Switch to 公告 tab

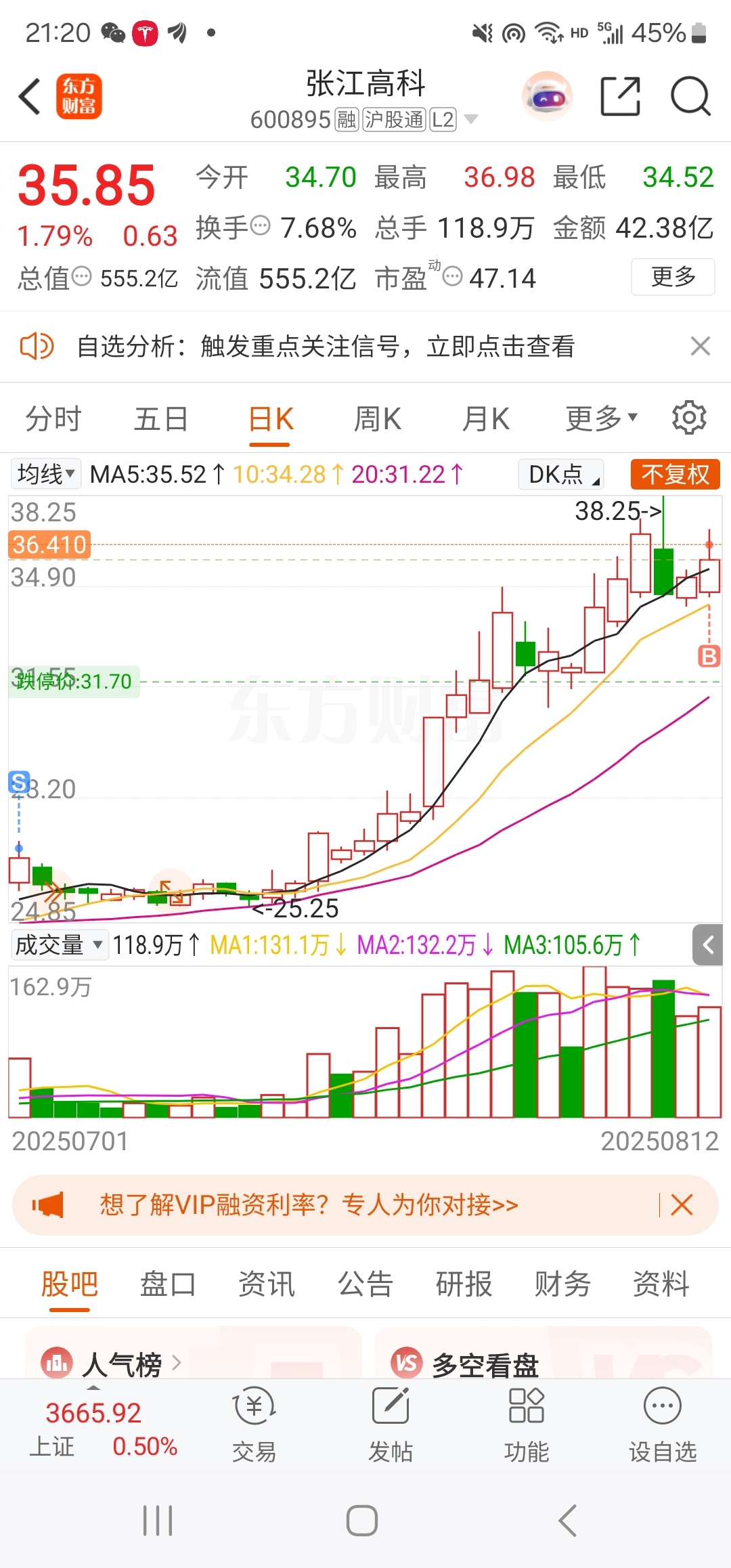(365, 1284)
